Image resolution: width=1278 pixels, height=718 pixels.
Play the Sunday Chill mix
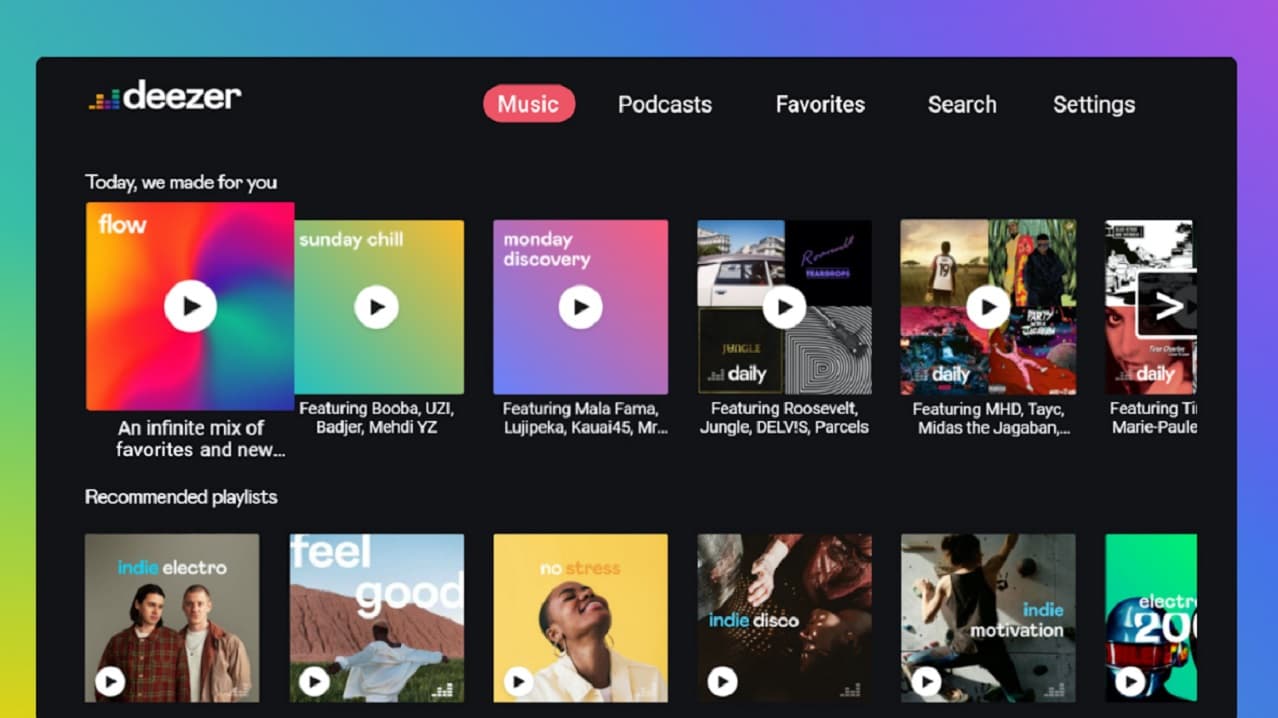point(377,307)
